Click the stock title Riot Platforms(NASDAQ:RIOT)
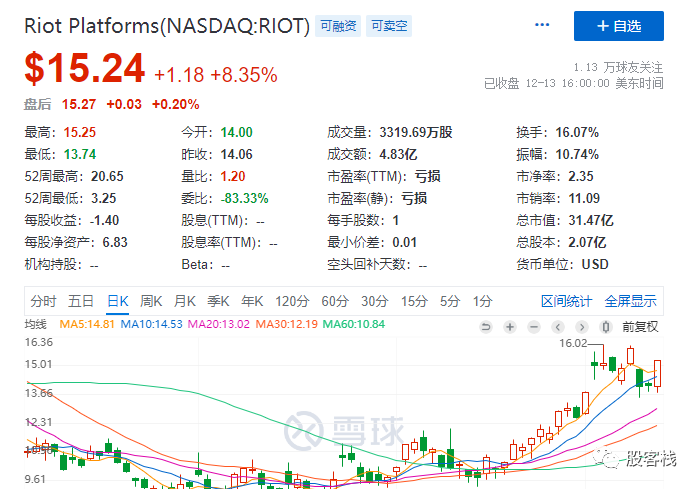Viewport: 699px width, 489px height. point(167,26)
